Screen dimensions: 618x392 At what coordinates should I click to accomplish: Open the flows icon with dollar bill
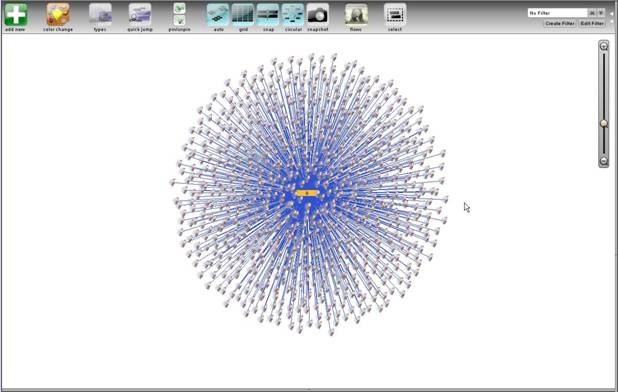(356, 15)
